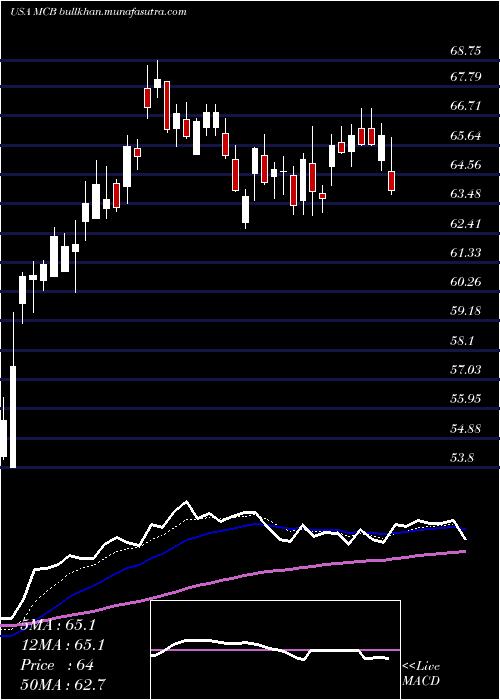
Task: Select the 55.95 price axis label
Action: tap(466, 399)
